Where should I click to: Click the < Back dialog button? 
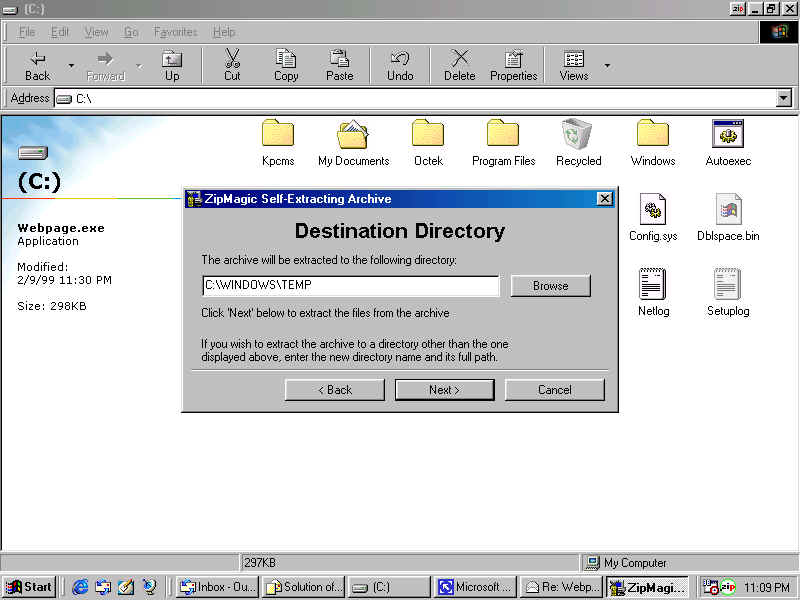(335, 390)
